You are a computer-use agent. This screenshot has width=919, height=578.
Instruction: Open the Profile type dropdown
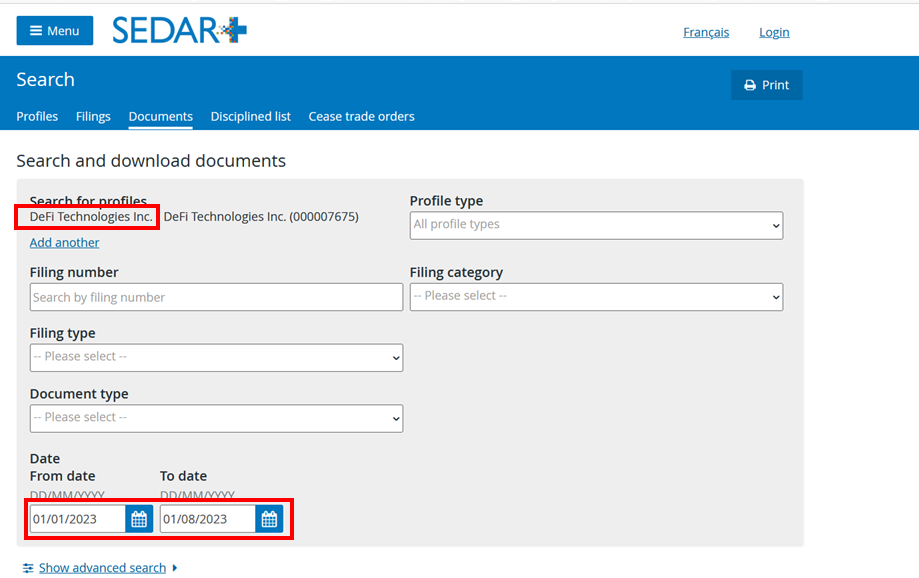596,225
